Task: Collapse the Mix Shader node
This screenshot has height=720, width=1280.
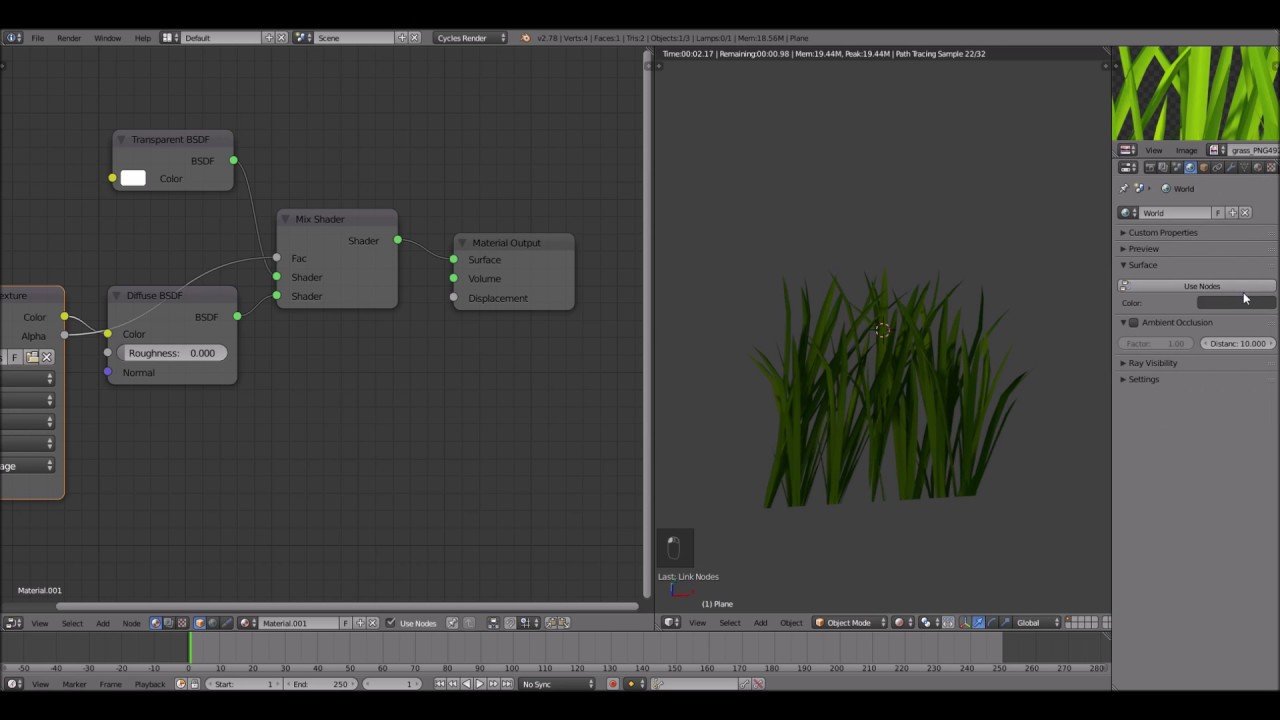Action: tap(285, 220)
